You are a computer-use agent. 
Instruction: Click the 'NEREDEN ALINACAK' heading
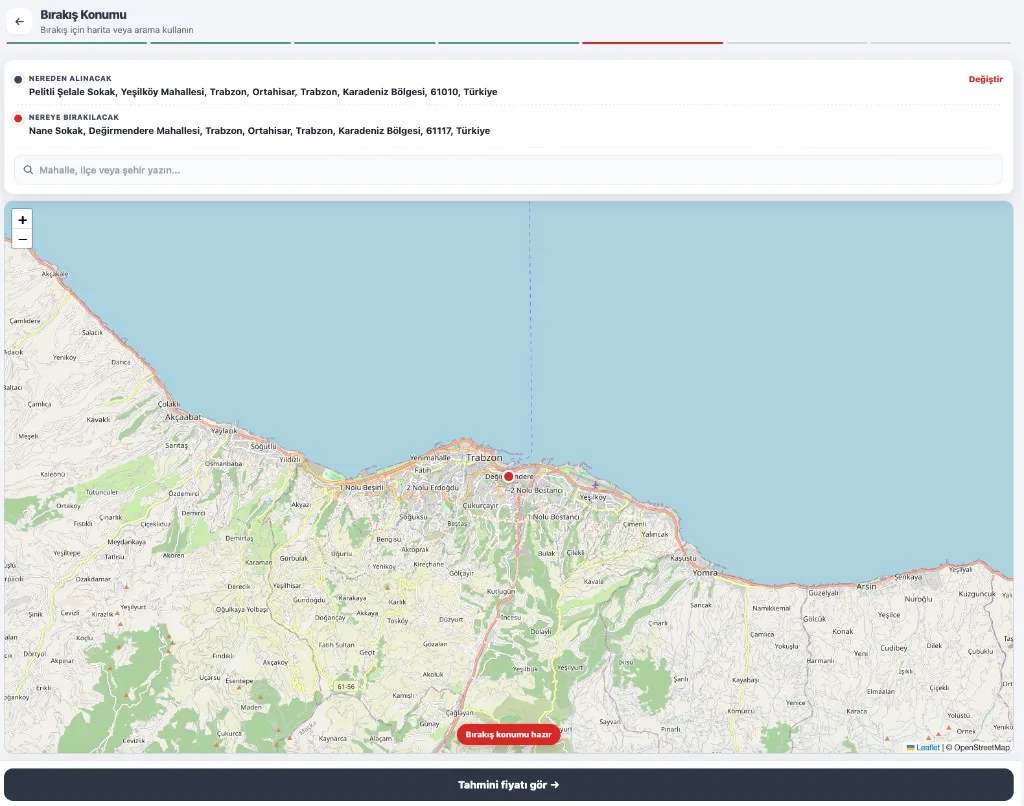point(70,78)
